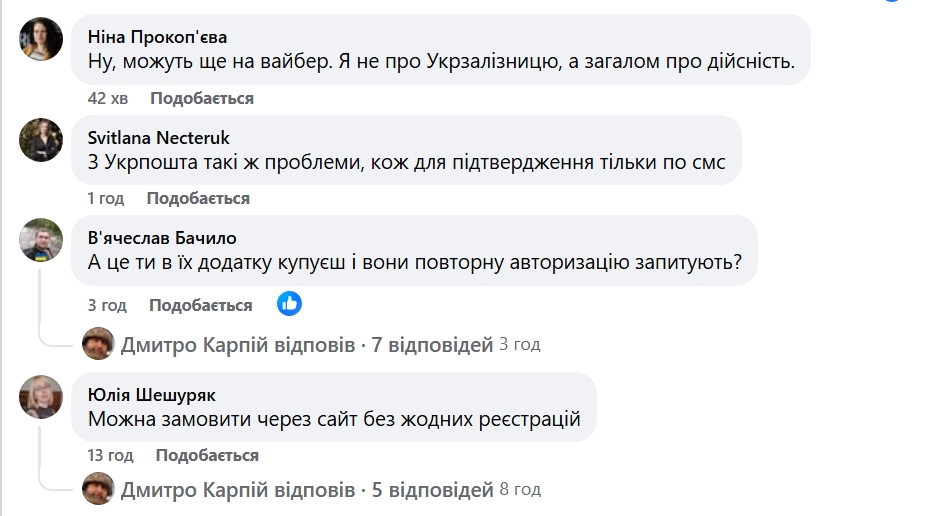Click the 42 хв comment timestamp
The height and width of the screenshot is (516, 940).
tap(110, 98)
